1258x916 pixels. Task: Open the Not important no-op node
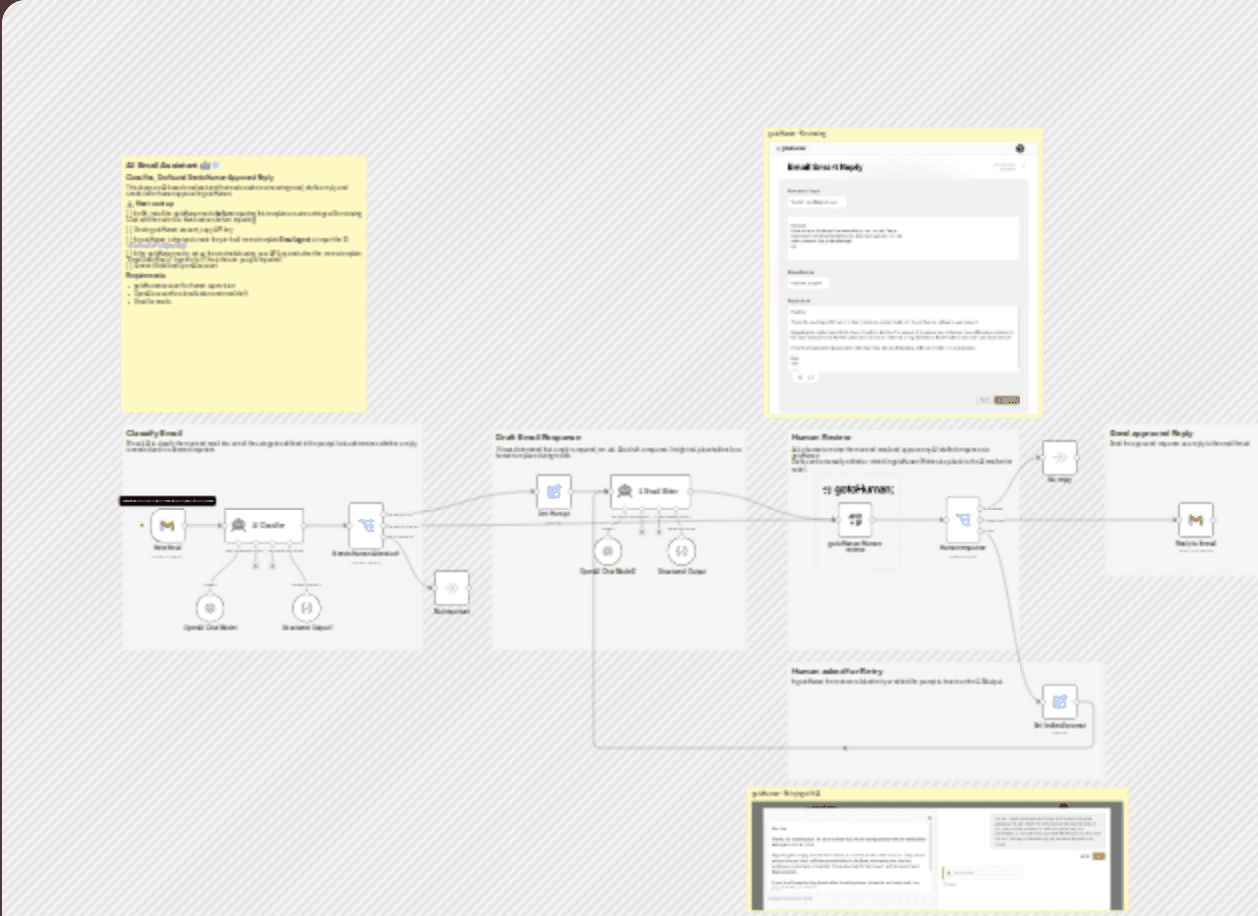pos(451,587)
